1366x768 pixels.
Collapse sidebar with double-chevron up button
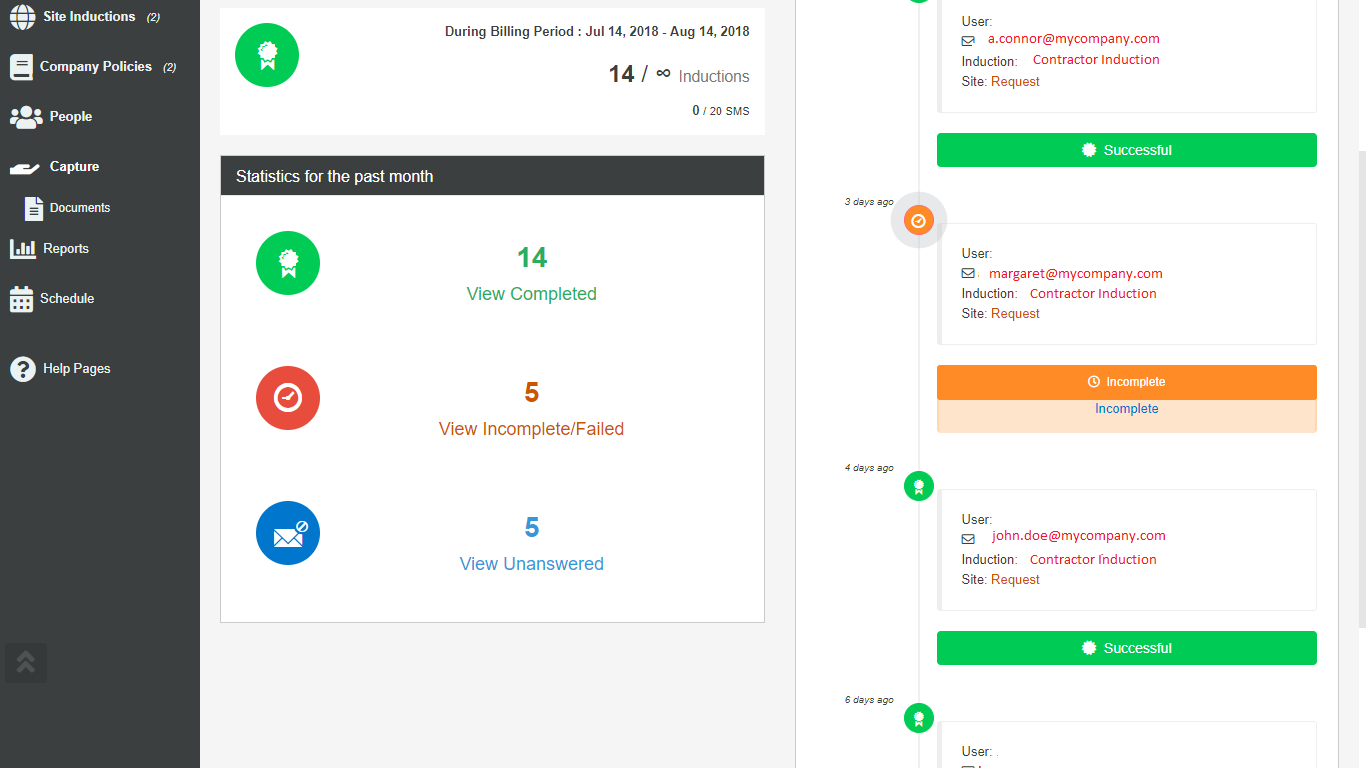click(x=26, y=662)
